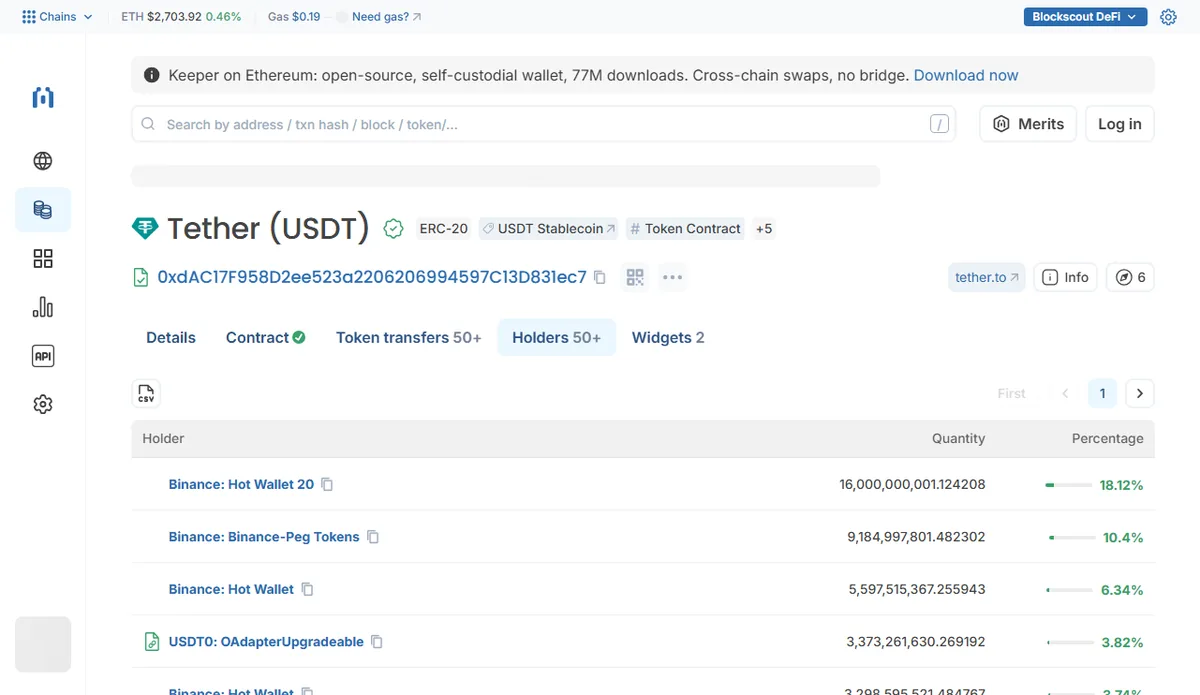Screen dimensions: 1200x695
Task: Click the Token Contract tag
Action: tap(686, 228)
